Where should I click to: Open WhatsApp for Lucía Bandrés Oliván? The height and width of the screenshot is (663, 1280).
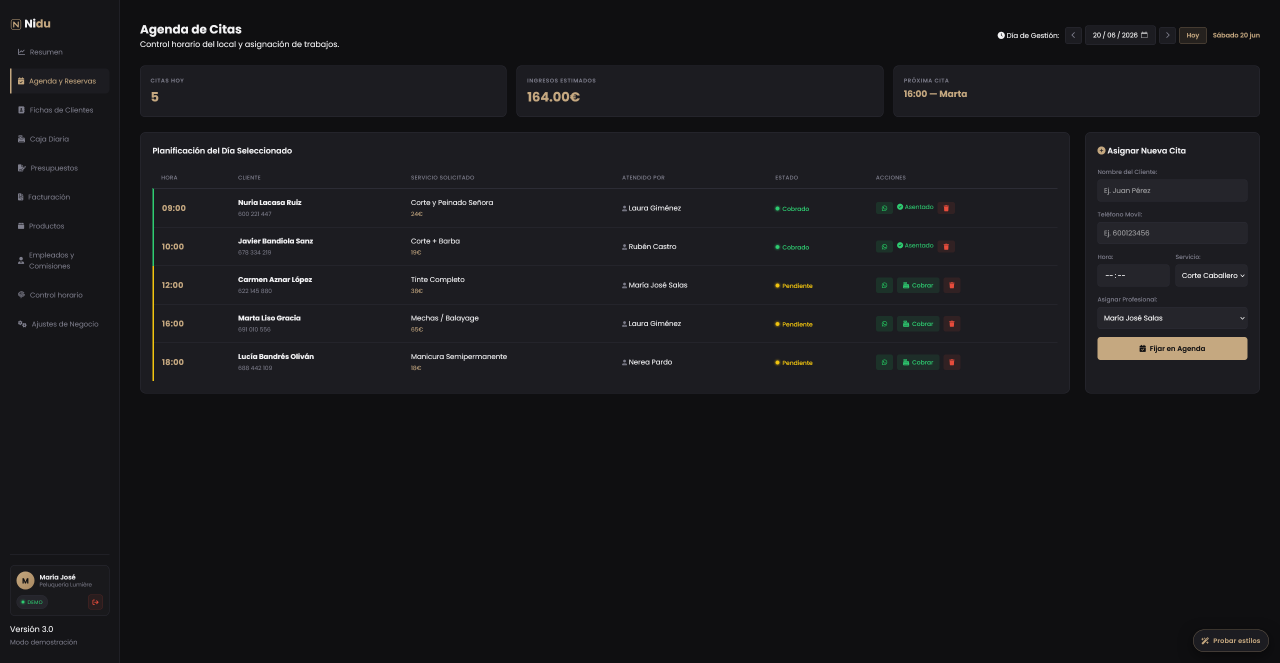[x=884, y=362]
